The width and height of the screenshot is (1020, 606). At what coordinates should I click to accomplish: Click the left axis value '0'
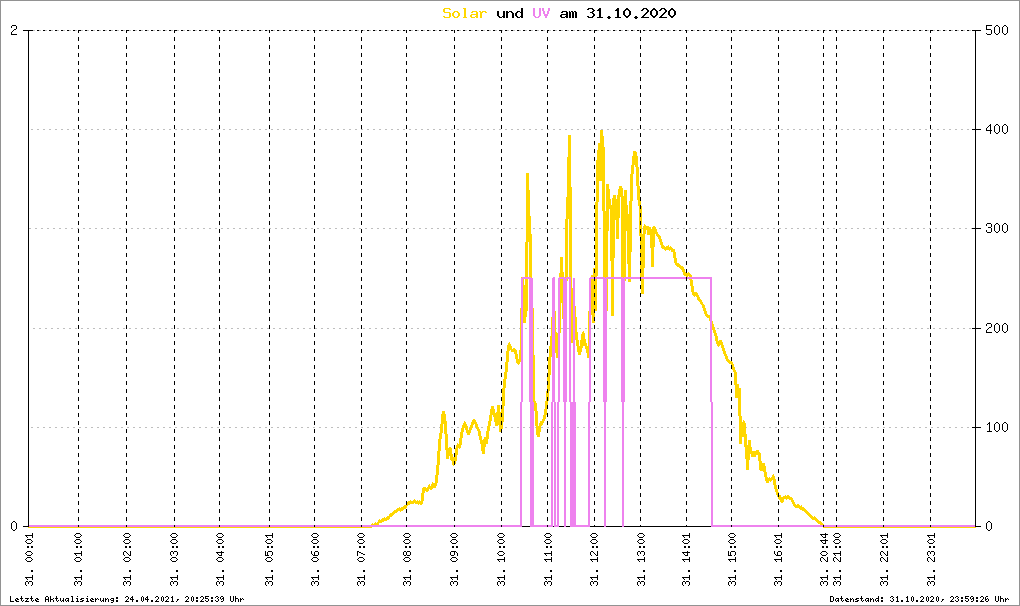14,527
